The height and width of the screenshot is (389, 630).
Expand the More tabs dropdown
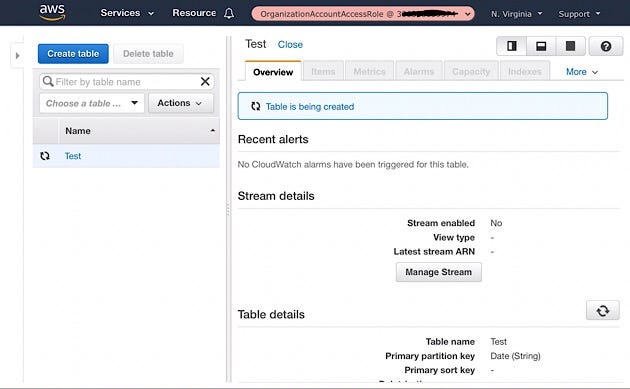[x=581, y=72]
